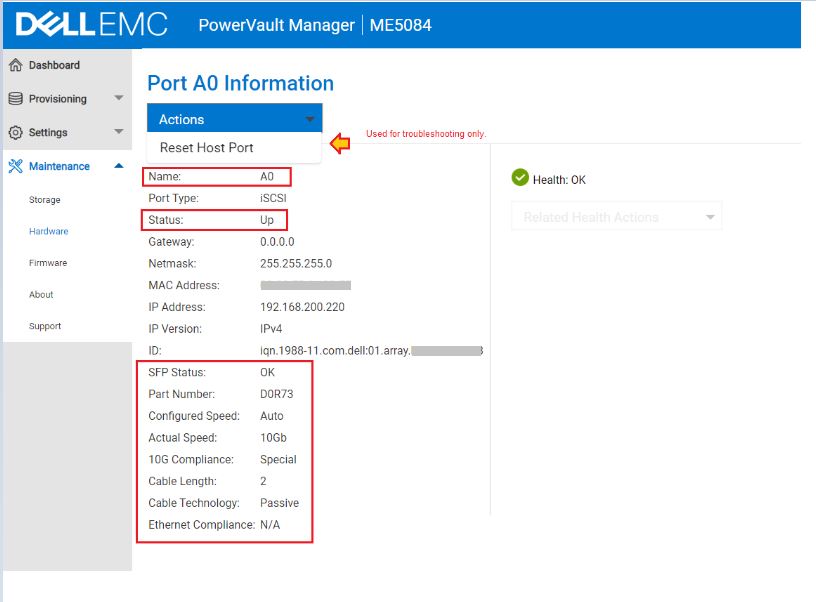Viewport: 816px width, 602px height.
Task: Open the Actions dropdown
Action: tap(234, 119)
